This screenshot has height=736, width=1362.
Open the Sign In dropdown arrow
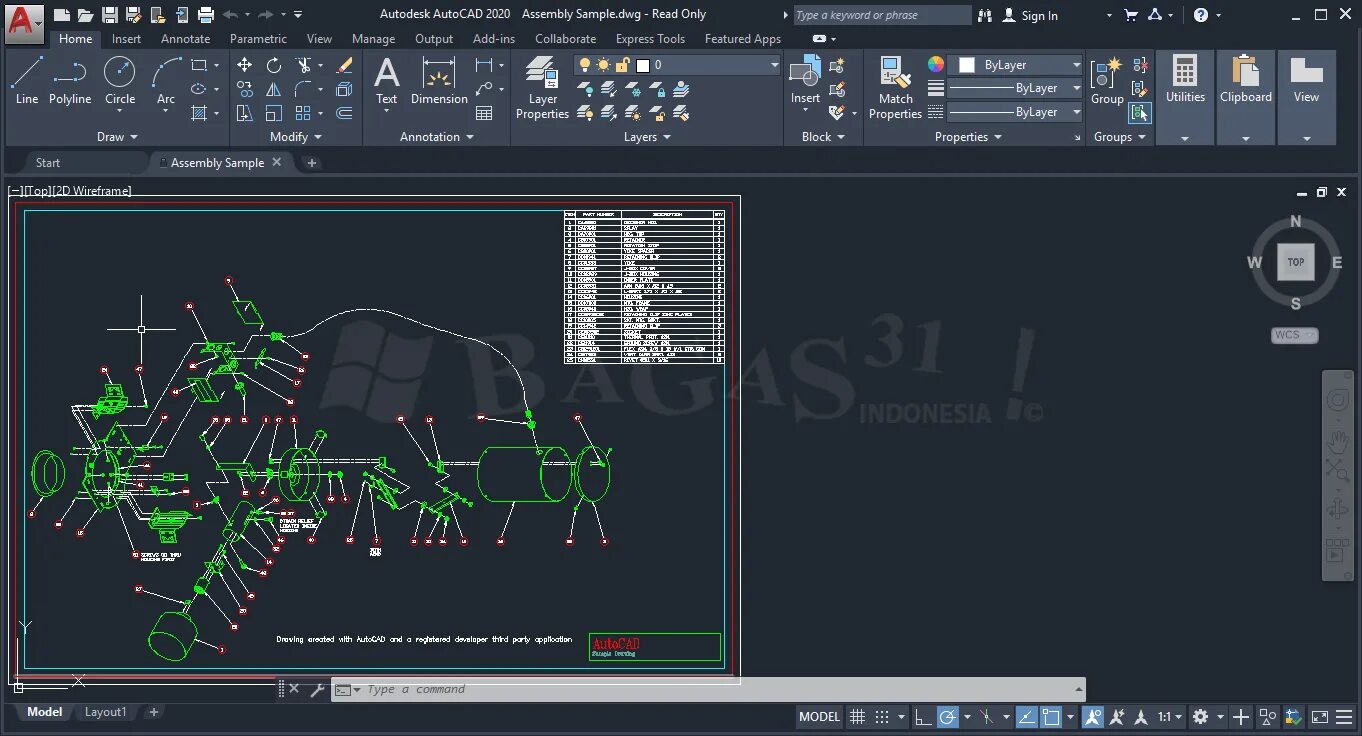point(1109,16)
